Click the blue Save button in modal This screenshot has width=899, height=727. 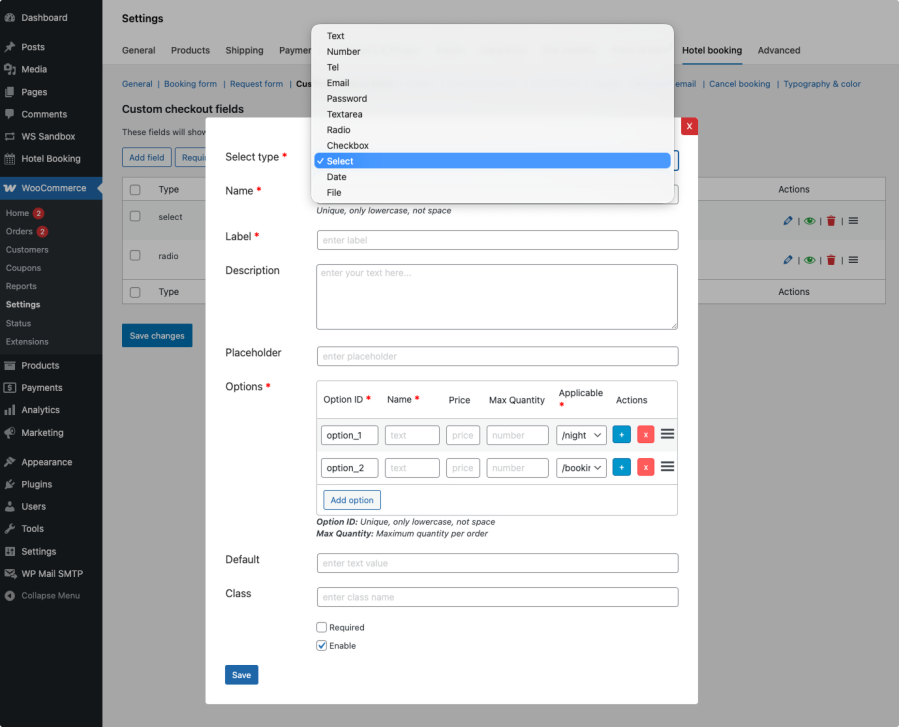[x=241, y=675]
